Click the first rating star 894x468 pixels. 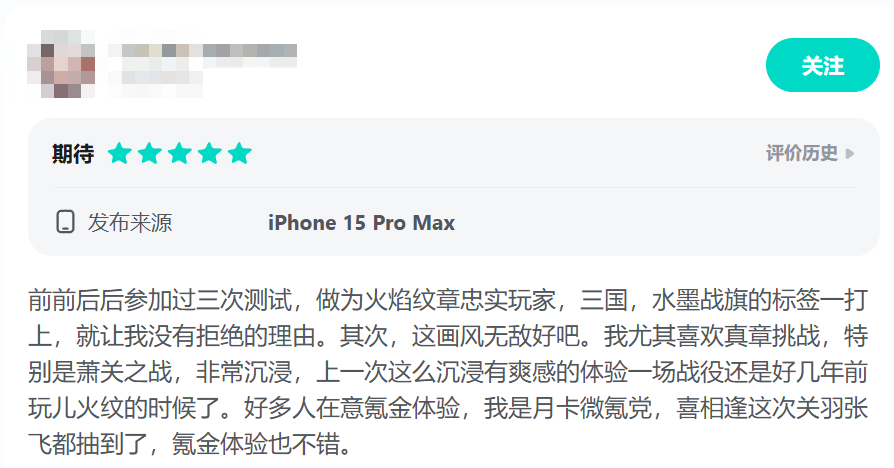[120, 153]
